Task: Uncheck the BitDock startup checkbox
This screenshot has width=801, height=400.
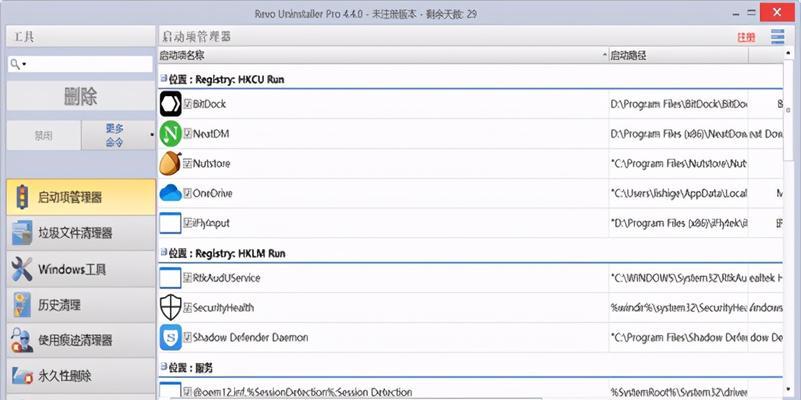Action: point(187,104)
